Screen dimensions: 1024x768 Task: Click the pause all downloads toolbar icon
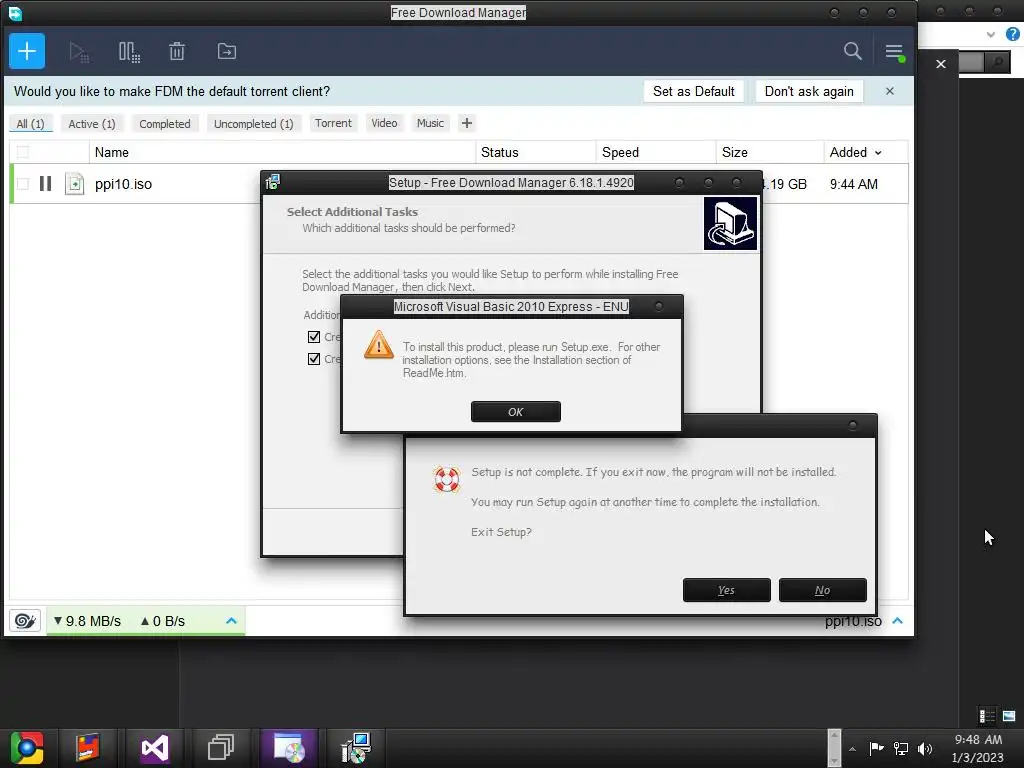[129, 52]
